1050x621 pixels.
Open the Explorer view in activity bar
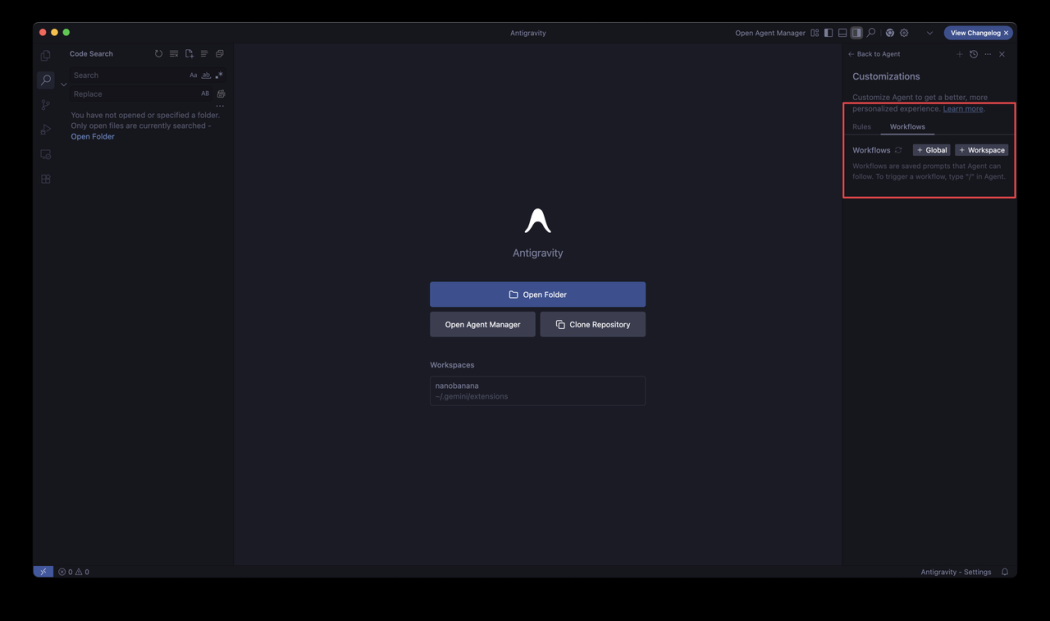point(46,56)
